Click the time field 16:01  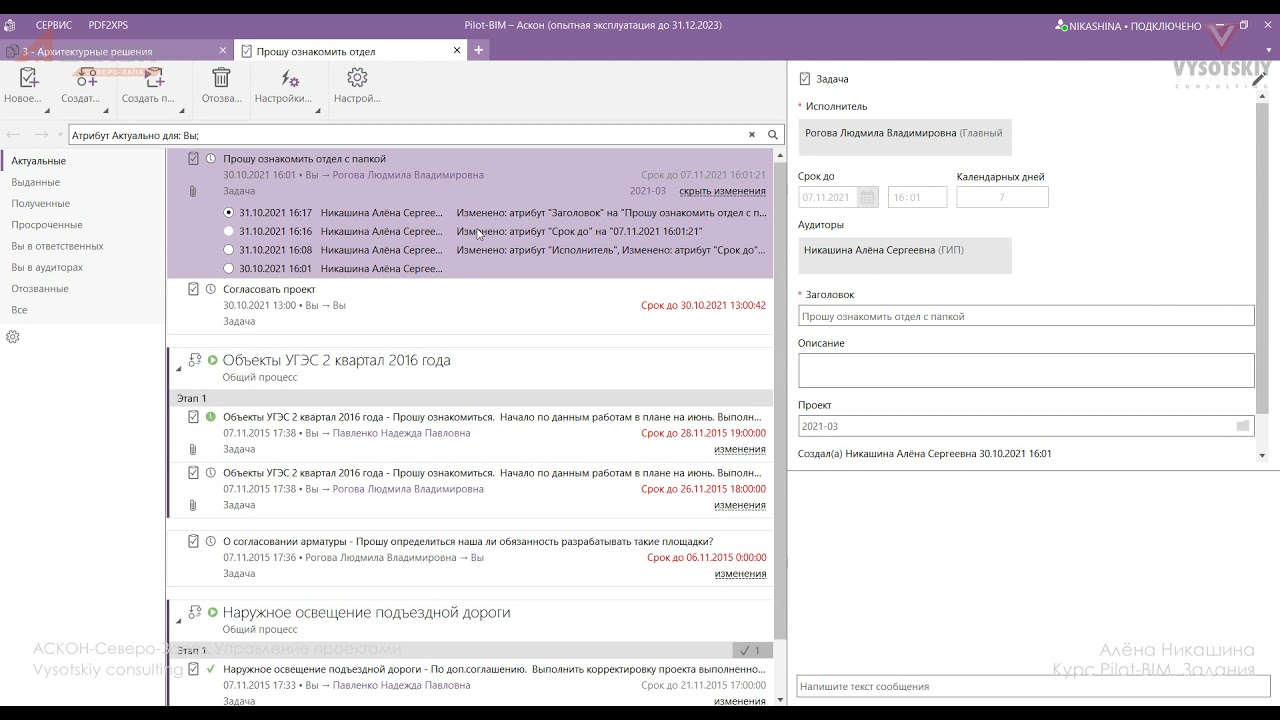pos(917,198)
